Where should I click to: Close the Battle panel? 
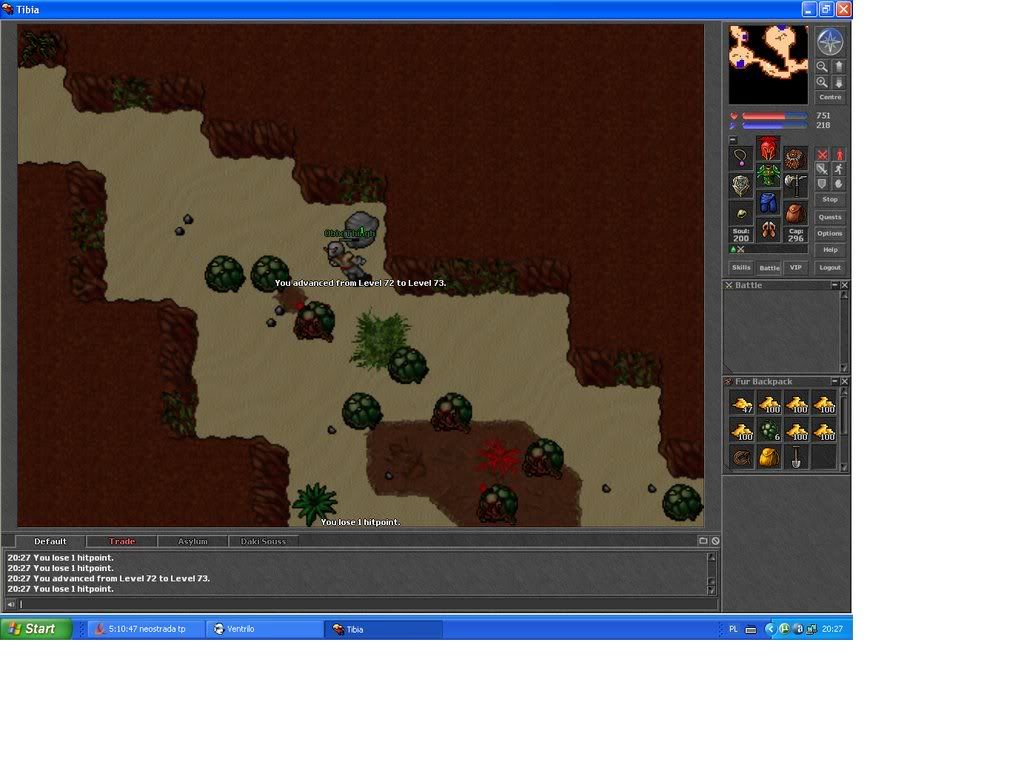(844, 285)
